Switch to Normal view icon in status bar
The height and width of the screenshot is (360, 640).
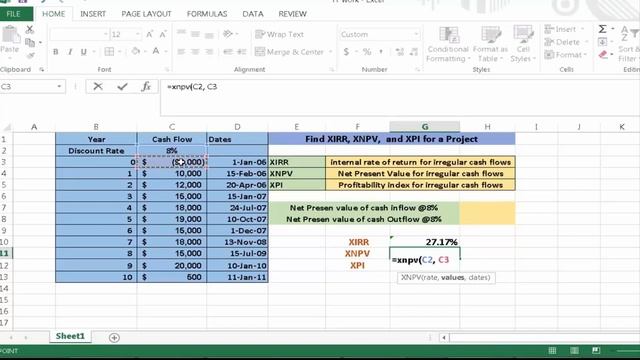[552, 351]
